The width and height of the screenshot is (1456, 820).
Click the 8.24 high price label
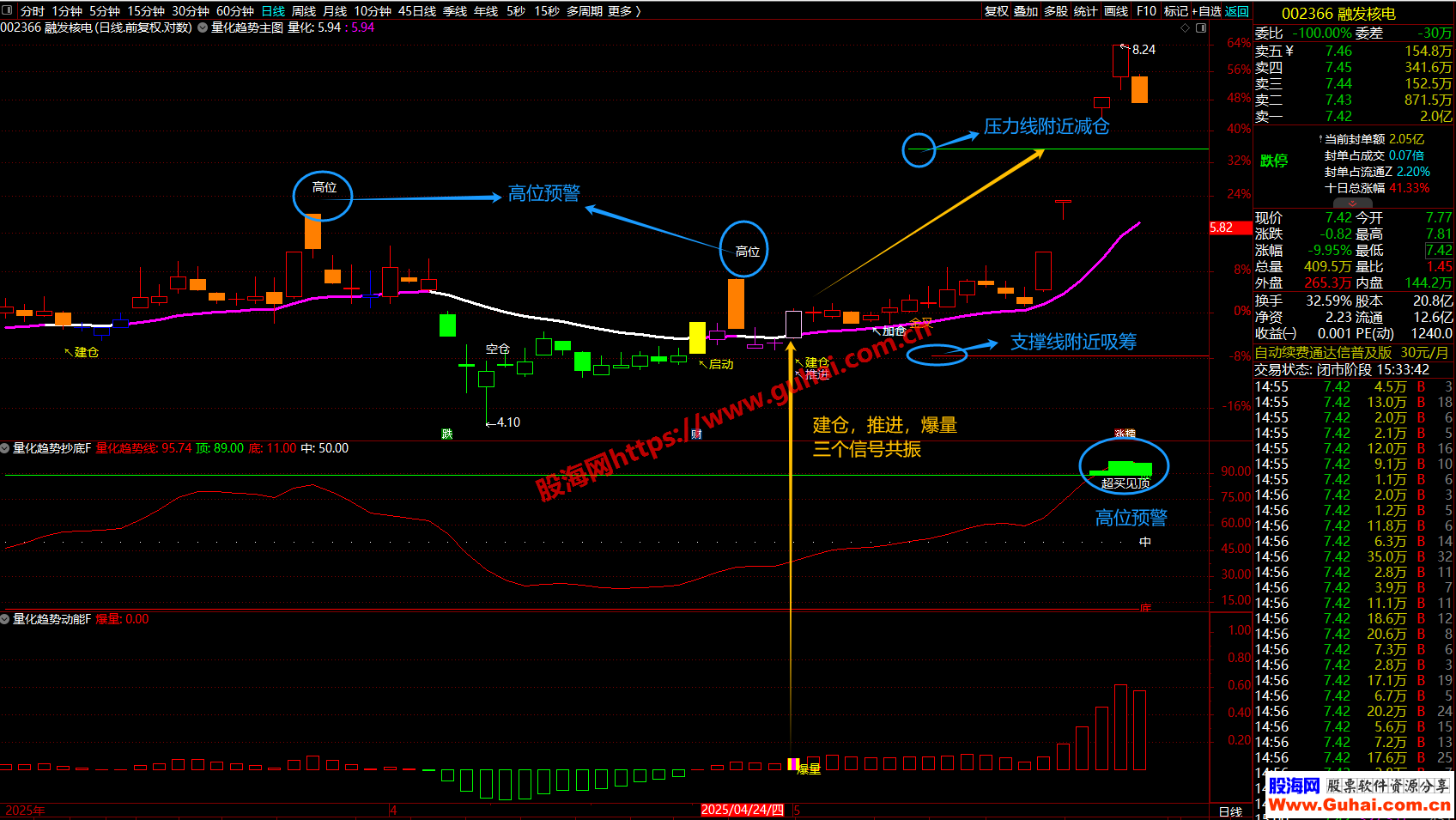pyautogui.click(x=1144, y=50)
